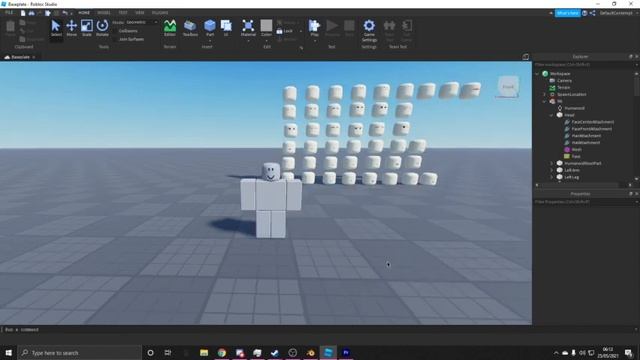
Task: Click the viewport maximize icon above view
Action: click(x=526, y=57)
